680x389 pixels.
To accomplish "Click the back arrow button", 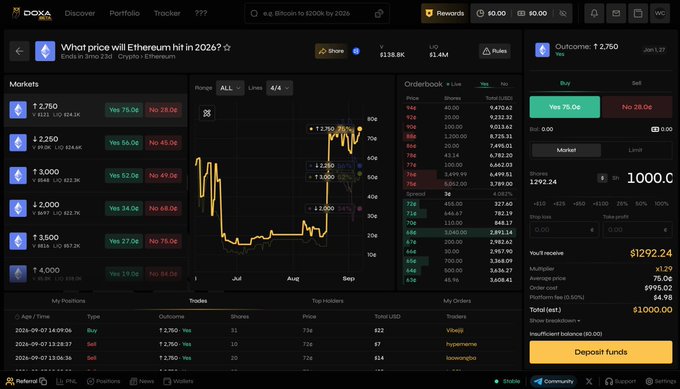I will [19, 51].
